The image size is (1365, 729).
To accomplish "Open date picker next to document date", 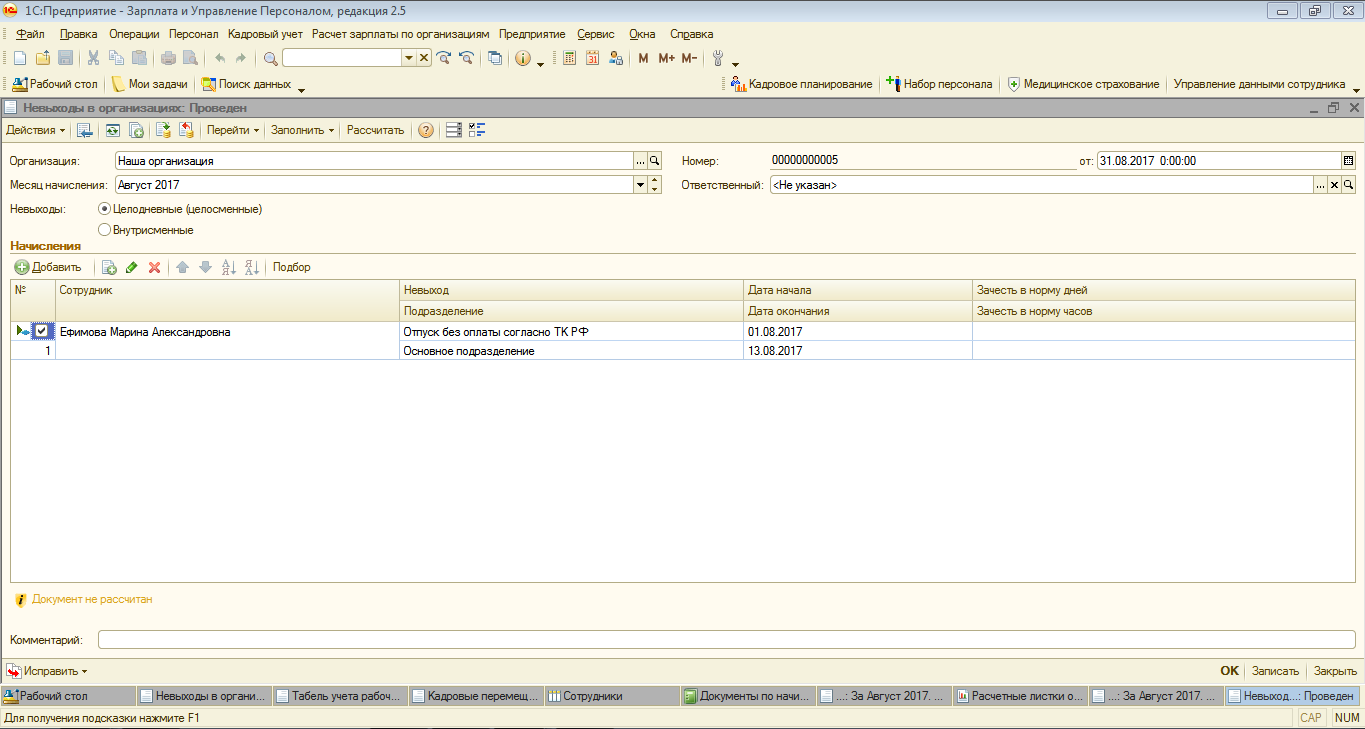I will click(1348, 160).
